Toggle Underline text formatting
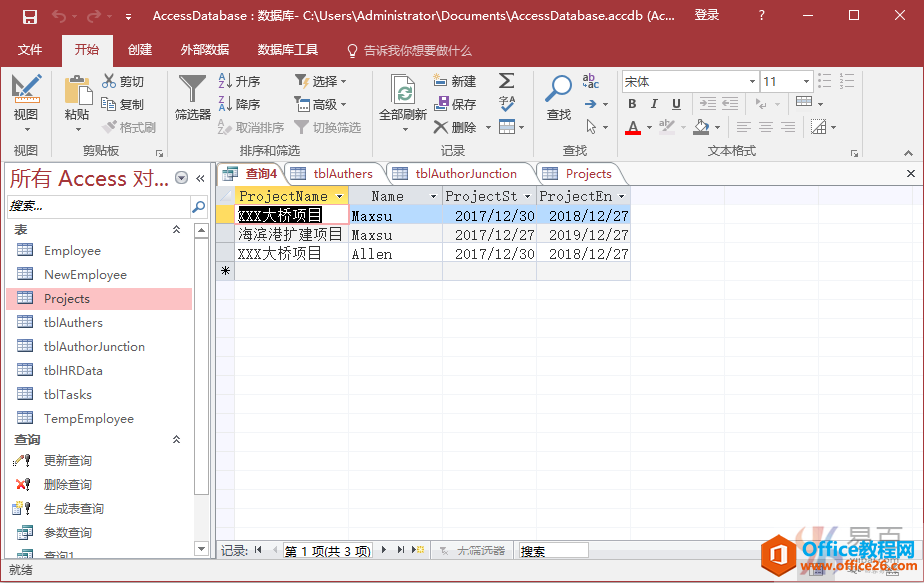The width and height of the screenshot is (924, 583). [676, 104]
